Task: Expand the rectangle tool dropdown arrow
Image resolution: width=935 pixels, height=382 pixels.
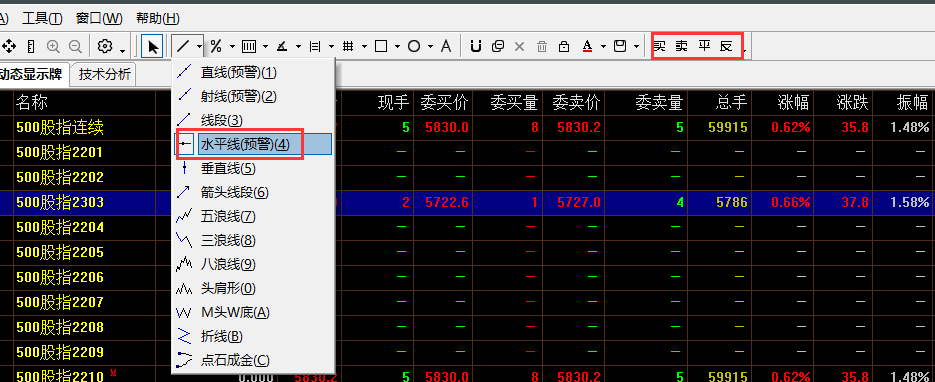Action: (x=398, y=46)
